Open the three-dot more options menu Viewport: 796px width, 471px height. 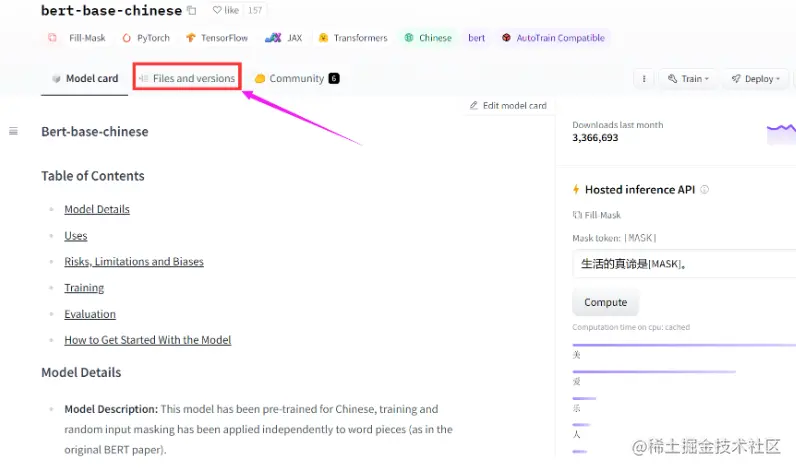(x=645, y=78)
